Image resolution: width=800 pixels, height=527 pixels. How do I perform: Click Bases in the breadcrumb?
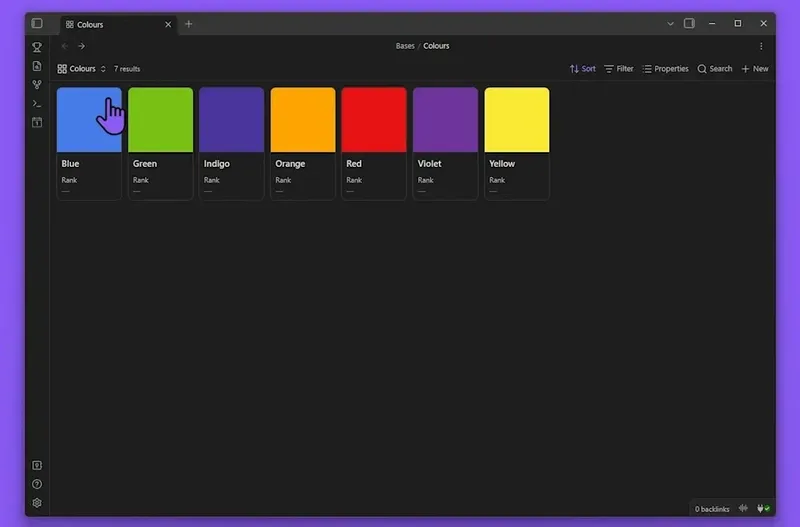405,46
